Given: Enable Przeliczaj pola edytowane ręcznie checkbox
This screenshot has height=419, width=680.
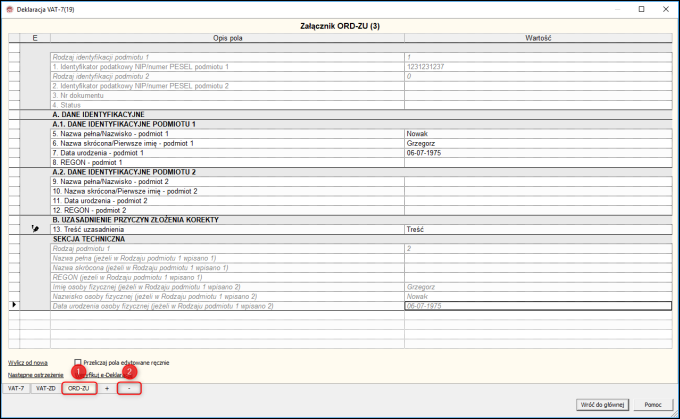Looking at the screenshot, I should 78,362.
